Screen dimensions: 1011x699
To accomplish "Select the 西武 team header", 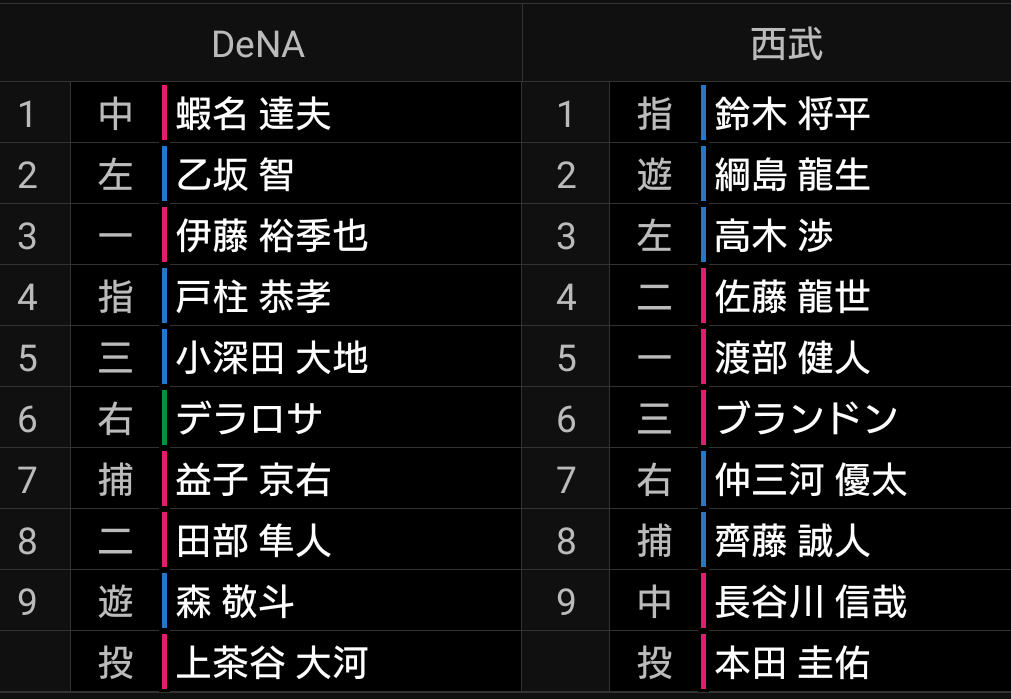I will [787, 44].
